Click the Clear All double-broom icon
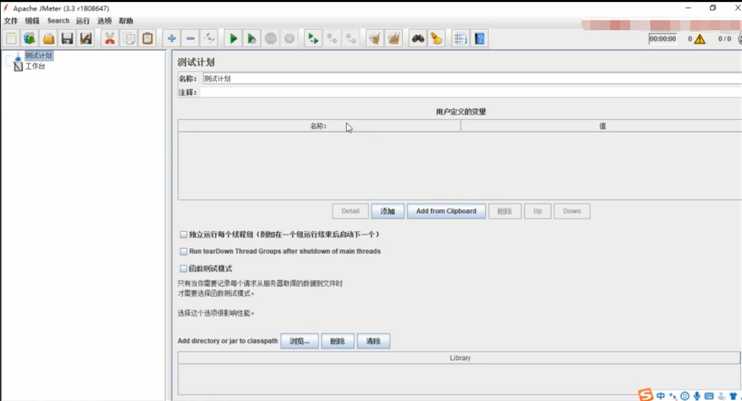This screenshot has height=401, width=742. tap(394, 38)
